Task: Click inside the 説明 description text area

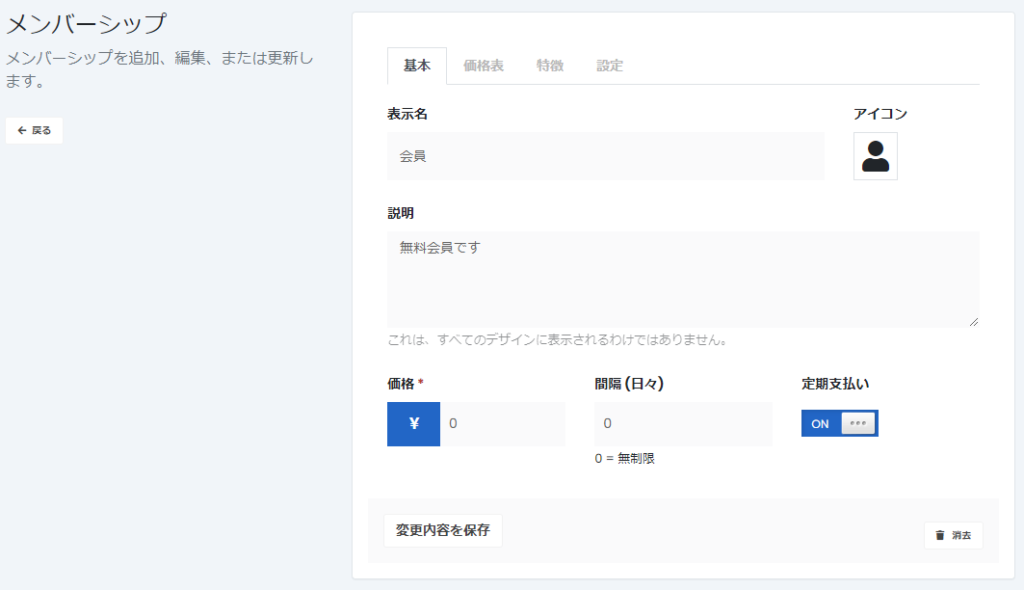Action: pyautogui.click(x=682, y=279)
